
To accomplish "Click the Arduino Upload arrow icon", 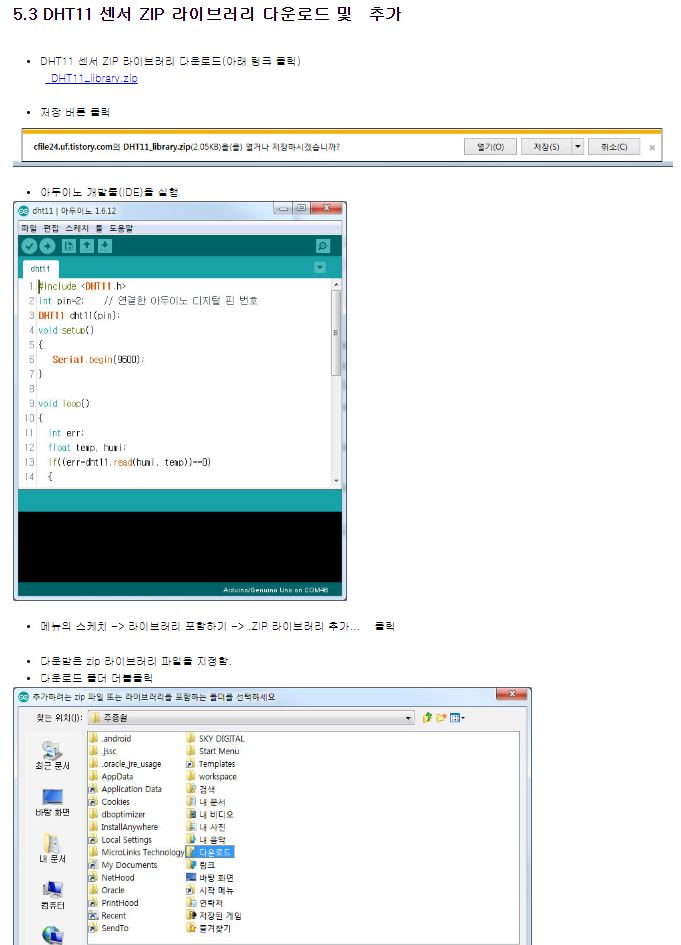I will [47, 246].
